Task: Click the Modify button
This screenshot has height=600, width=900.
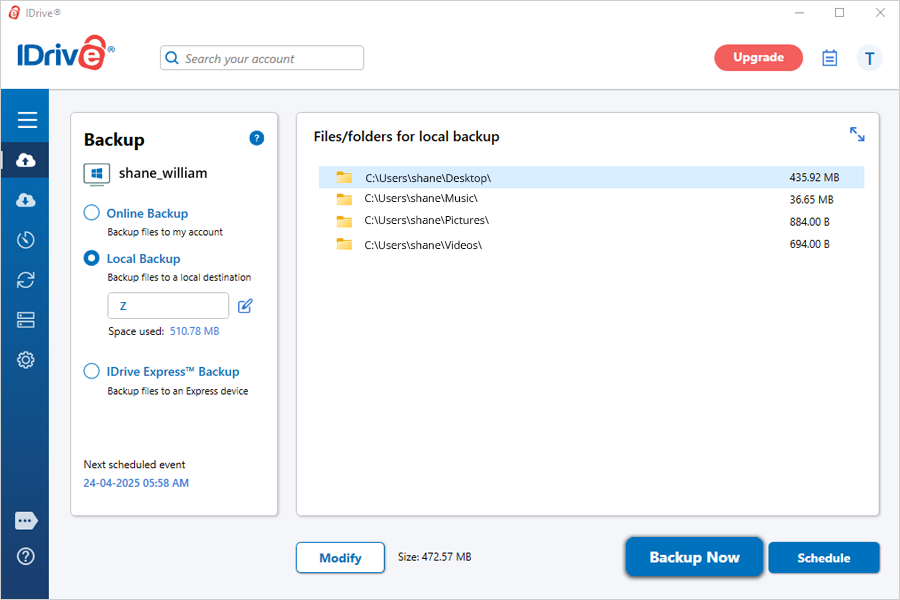Action: click(x=340, y=558)
